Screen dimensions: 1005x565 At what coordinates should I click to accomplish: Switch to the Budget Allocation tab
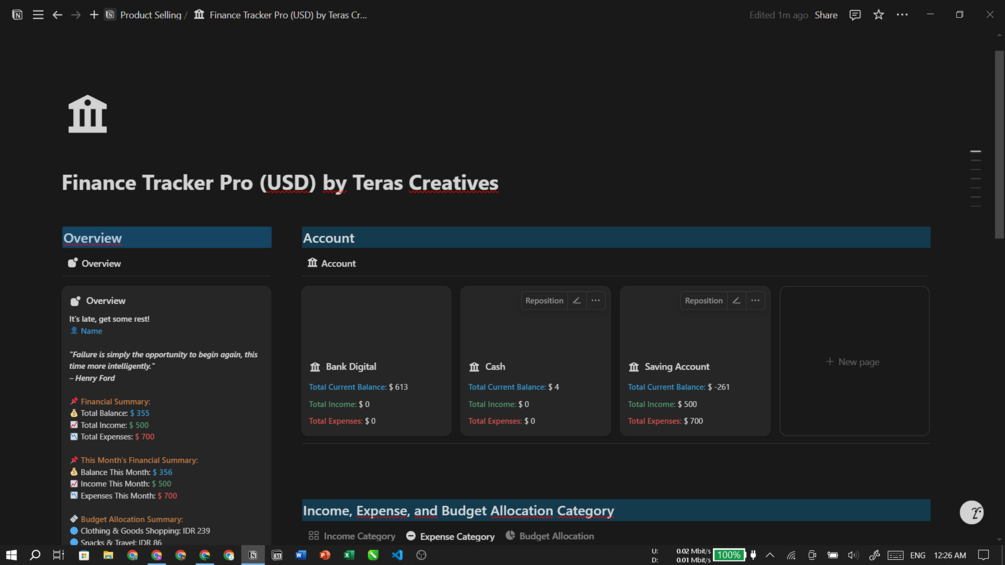click(550, 536)
